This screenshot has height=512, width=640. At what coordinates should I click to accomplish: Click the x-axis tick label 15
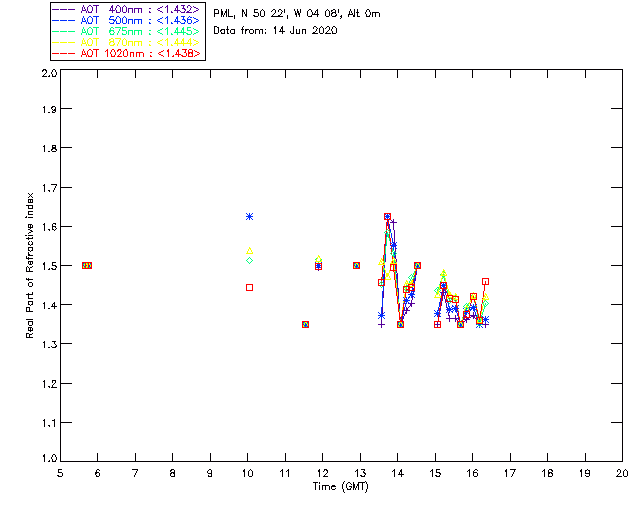point(435,473)
